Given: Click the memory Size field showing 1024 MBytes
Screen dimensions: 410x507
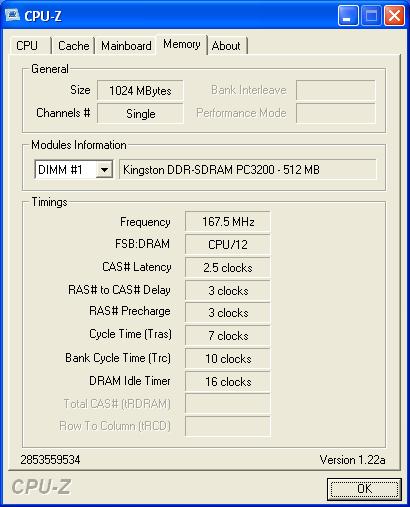Looking at the screenshot, I should coord(140,90).
